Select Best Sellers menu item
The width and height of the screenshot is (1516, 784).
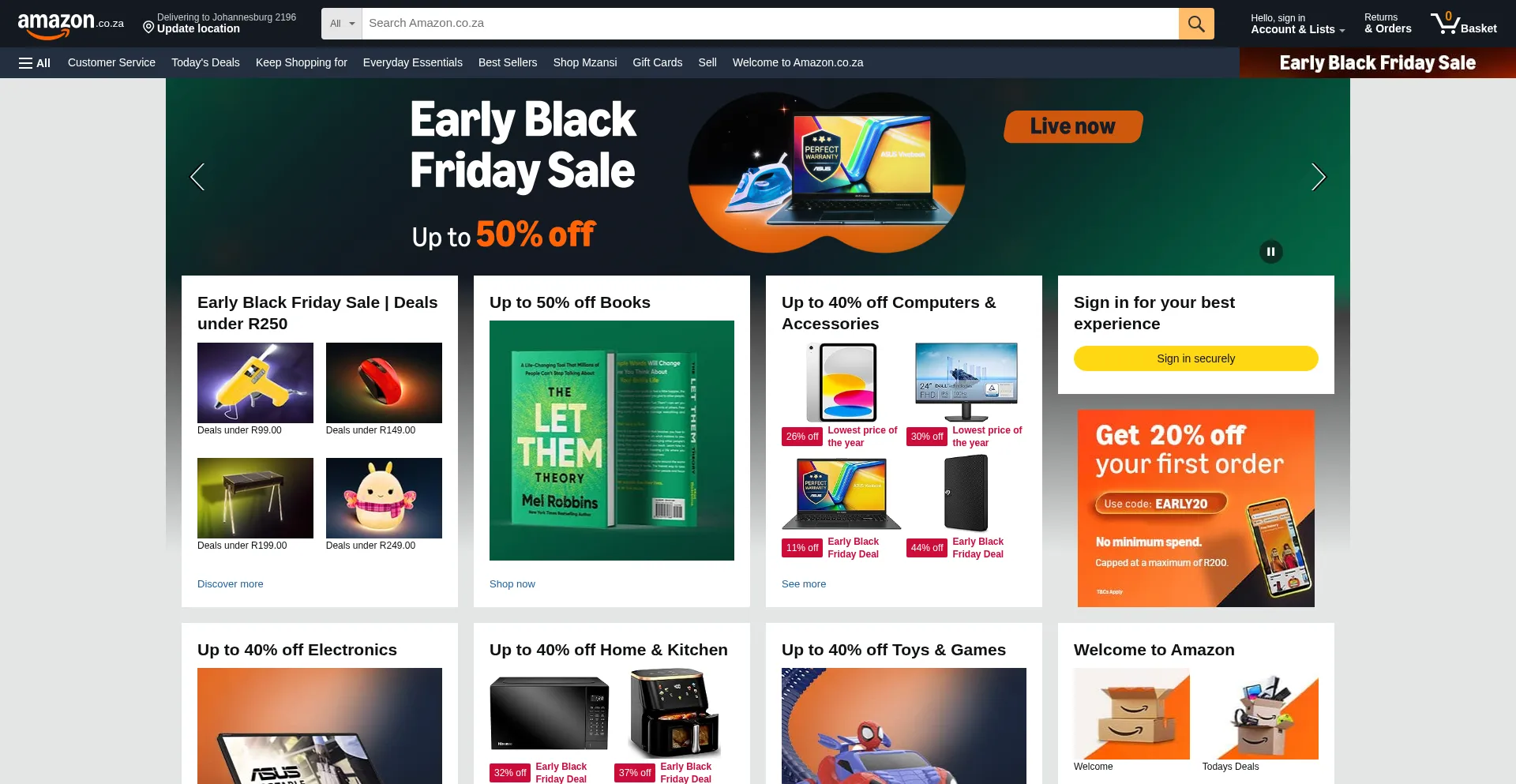pyautogui.click(x=508, y=63)
